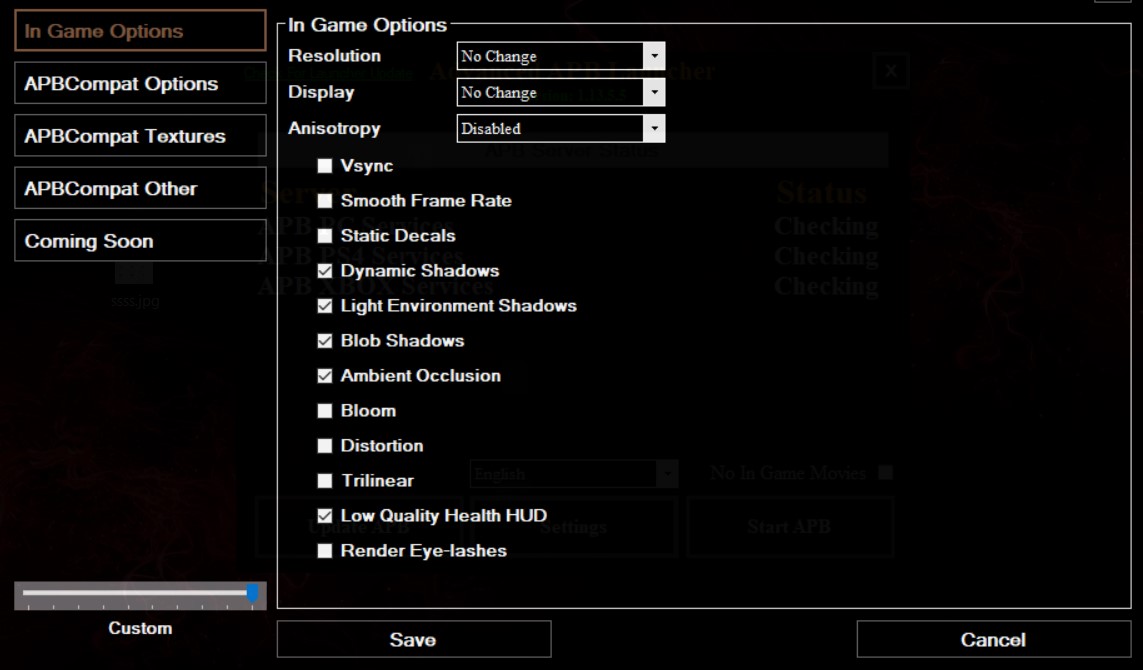Click the Custom preset label
Viewport: 1143px width, 670px height.
click(140, 628)
